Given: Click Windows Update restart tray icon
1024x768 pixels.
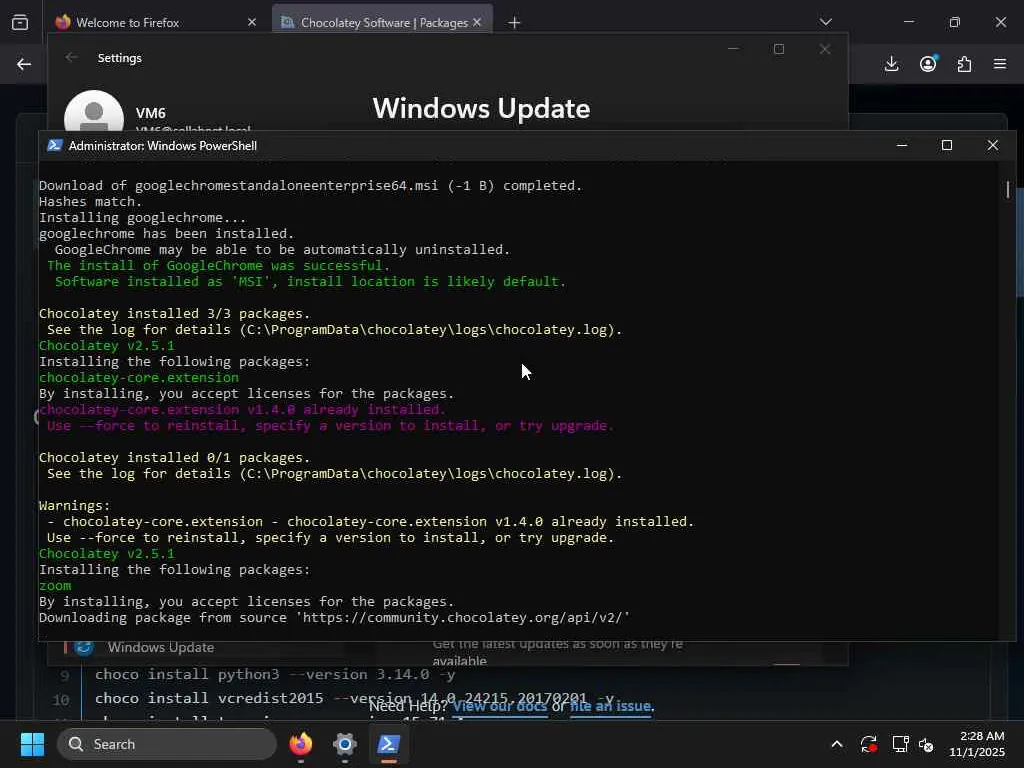Looking at the screenshot, I should pos(869,744).
